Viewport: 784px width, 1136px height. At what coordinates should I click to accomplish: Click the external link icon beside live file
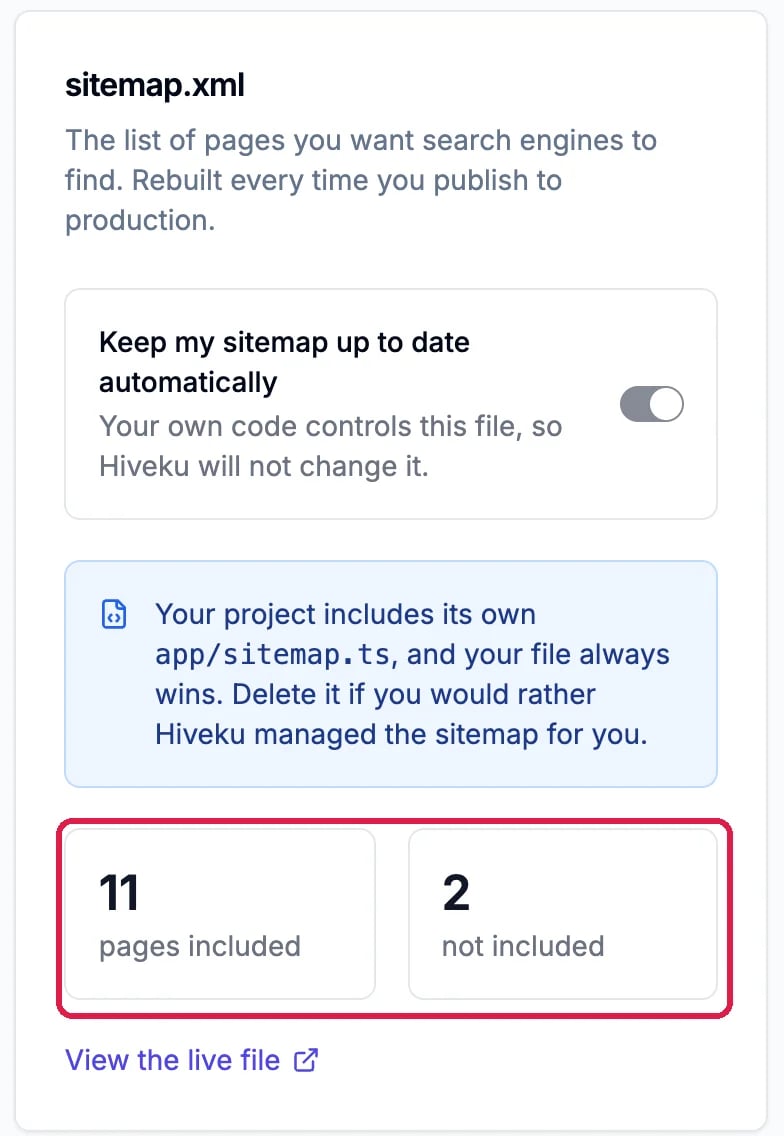[305, 1060]
